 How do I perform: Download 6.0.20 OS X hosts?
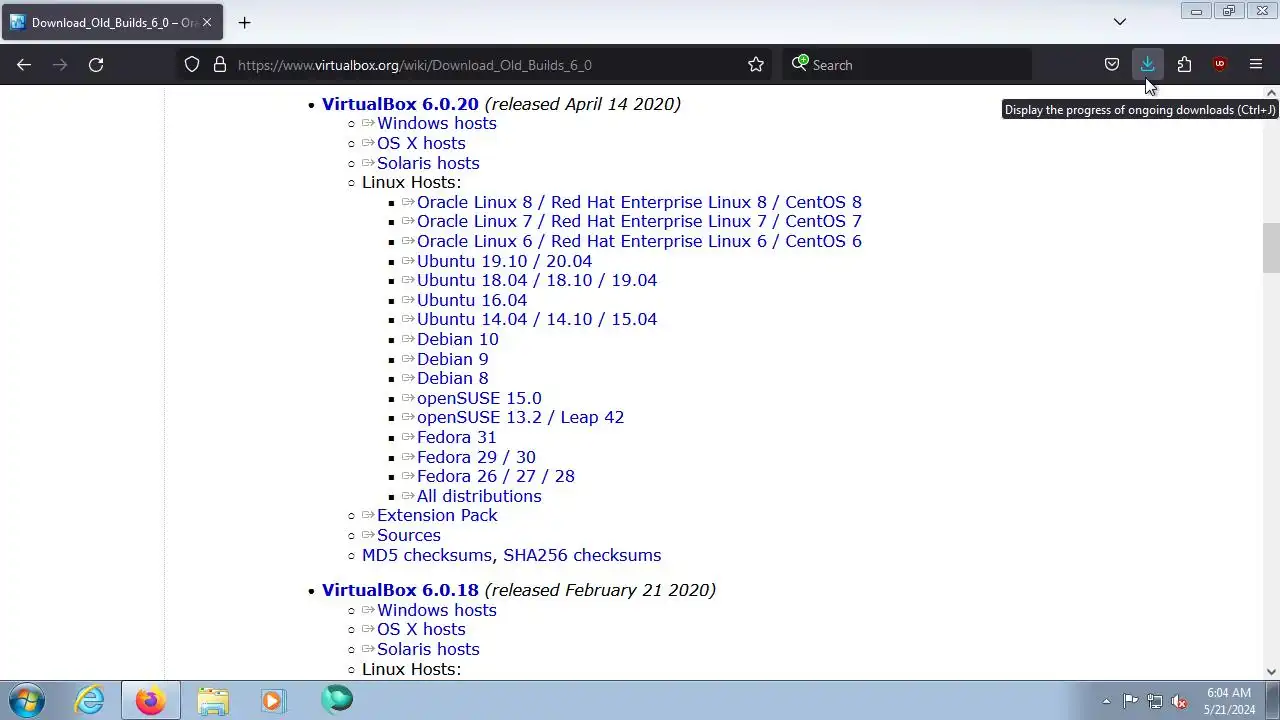click(x=421, y=143)
